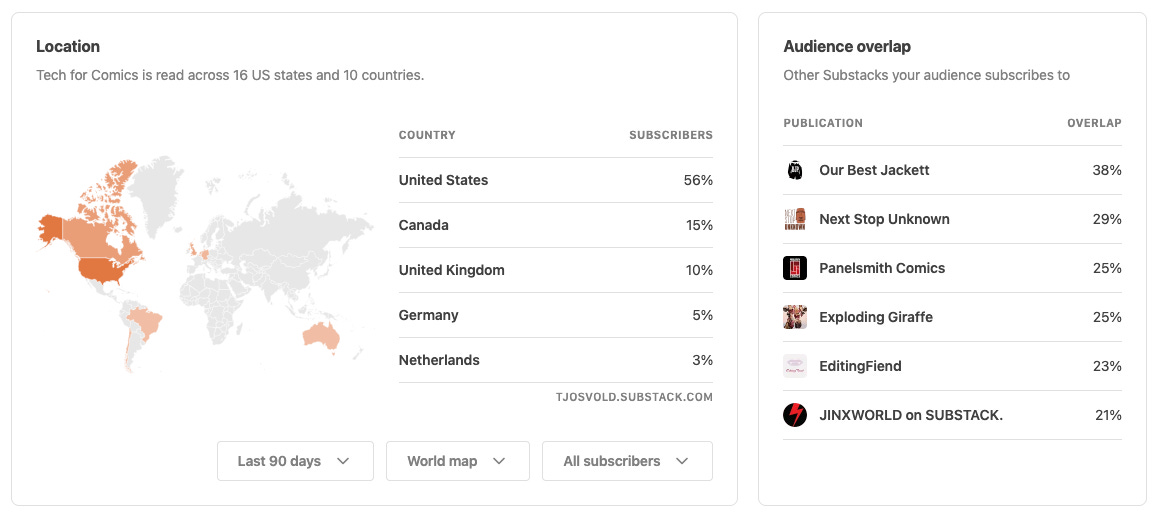Select the Netherlands country row
Screen dimensions: 1160x517
point(556,360)
